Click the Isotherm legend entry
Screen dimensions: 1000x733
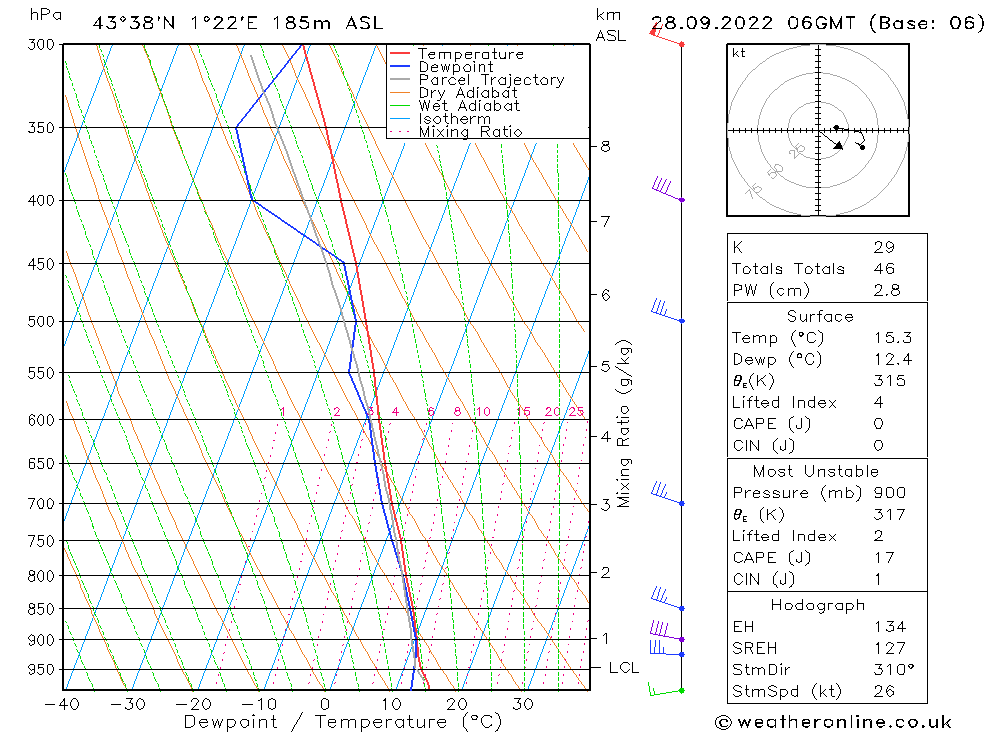click(x=440, y=119)
